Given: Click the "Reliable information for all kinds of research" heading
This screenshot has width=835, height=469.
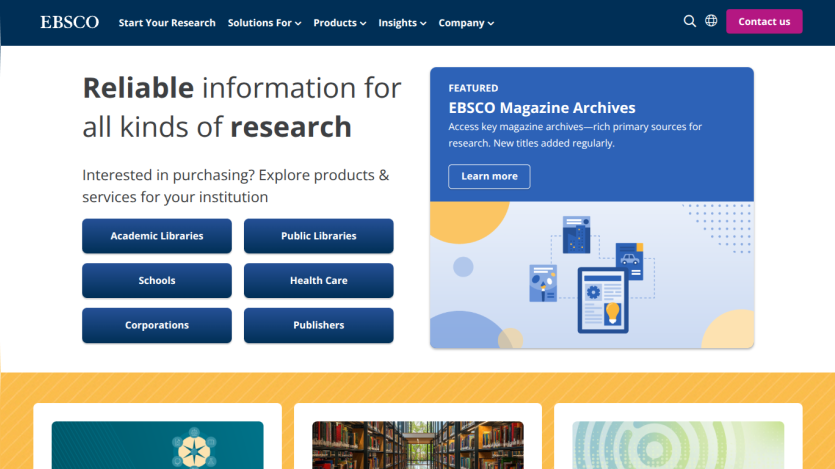Looking at the screenshot, I should tap(242, 107).
